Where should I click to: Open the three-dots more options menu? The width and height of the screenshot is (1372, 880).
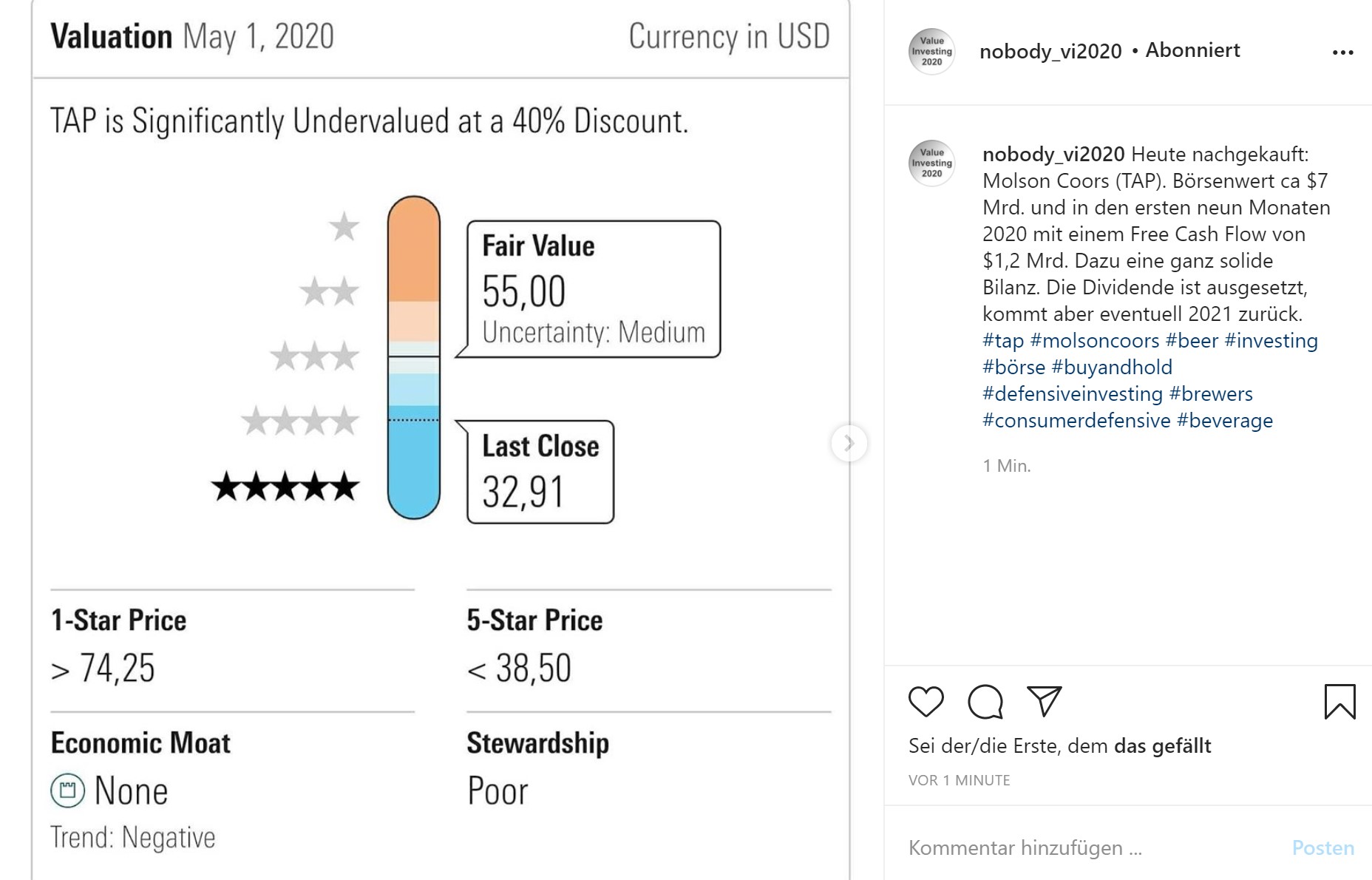coord(1342,53)
